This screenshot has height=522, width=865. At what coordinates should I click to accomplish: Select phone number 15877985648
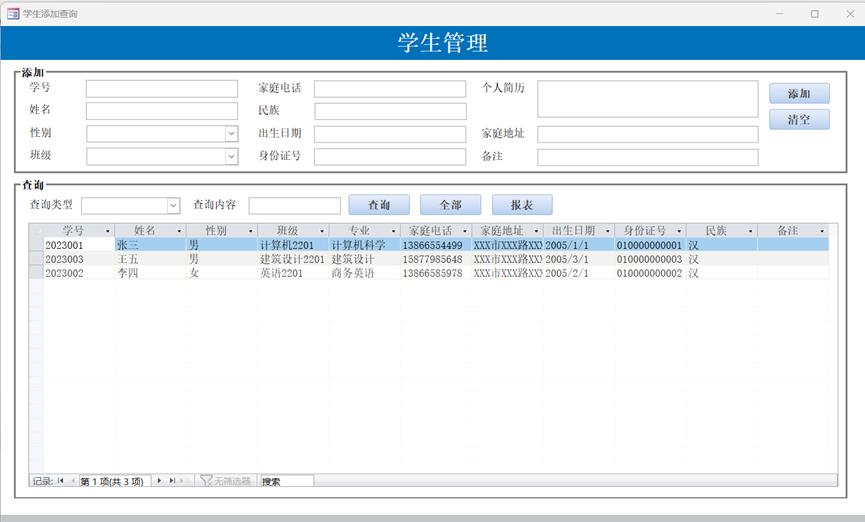436,259
